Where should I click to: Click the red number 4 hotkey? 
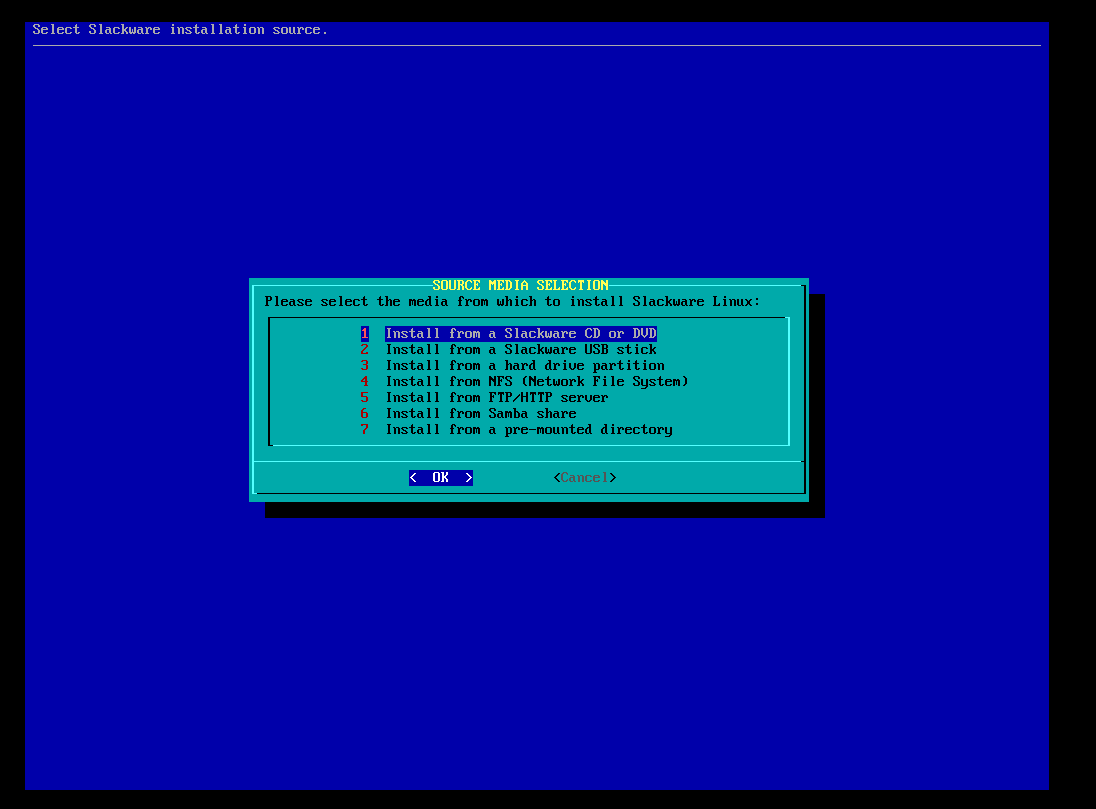[x=365, y=382]
